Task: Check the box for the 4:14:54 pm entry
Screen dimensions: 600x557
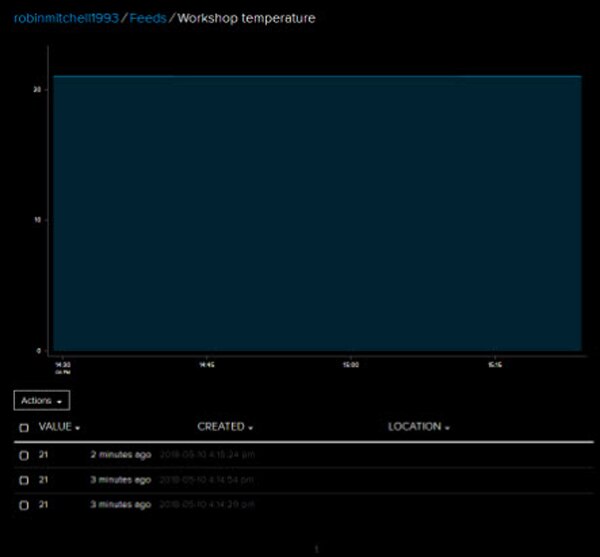Action: pyautogui.click(x=24, y=480)
